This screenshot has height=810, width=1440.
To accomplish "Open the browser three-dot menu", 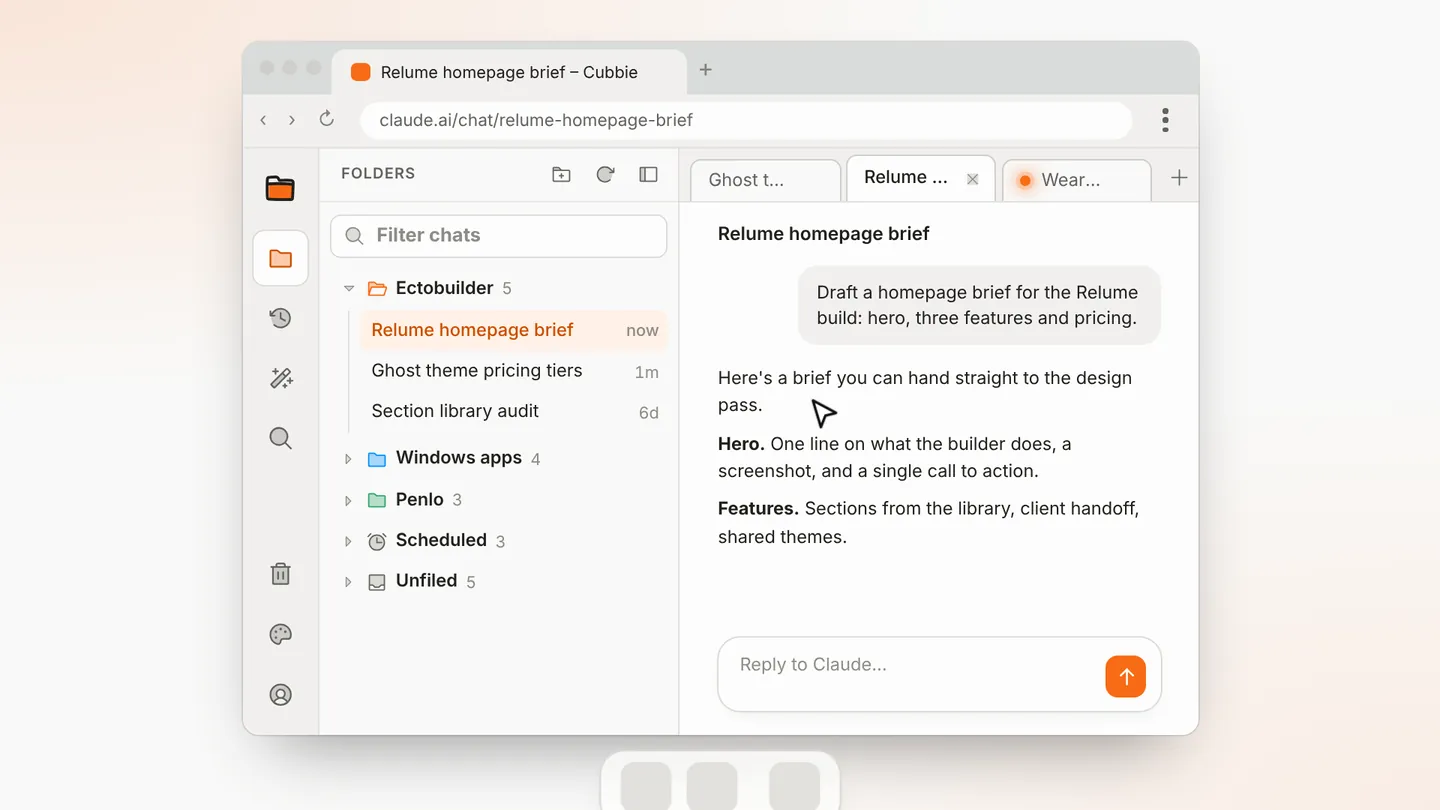I will 1165,120.
